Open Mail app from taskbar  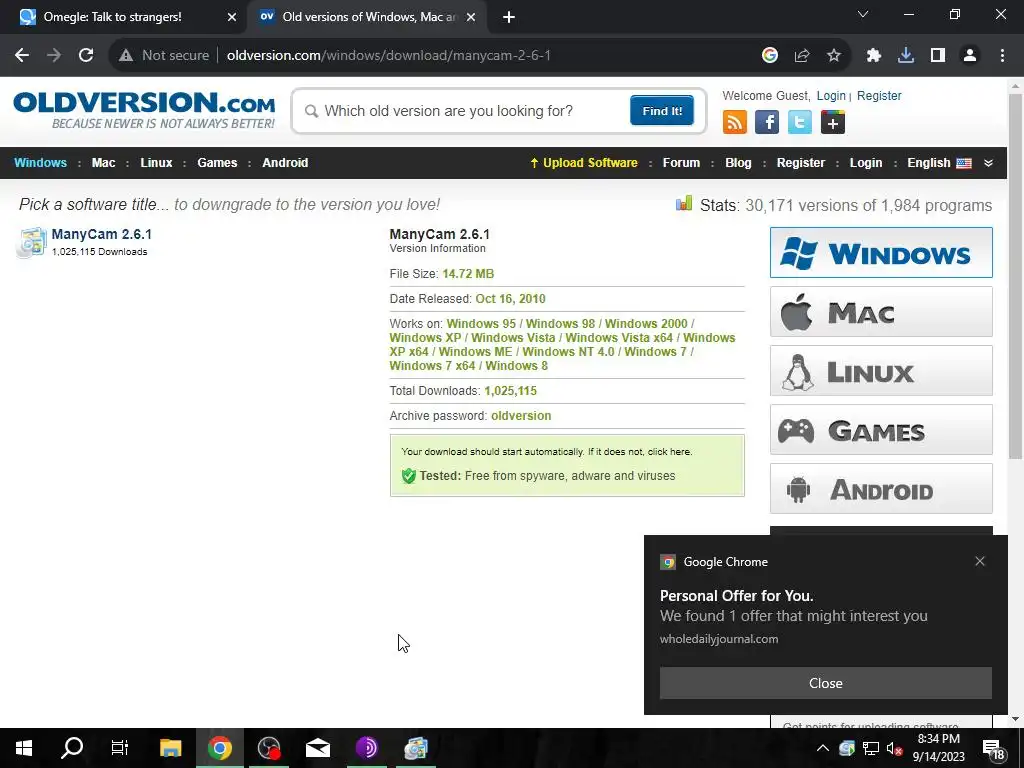318,748
